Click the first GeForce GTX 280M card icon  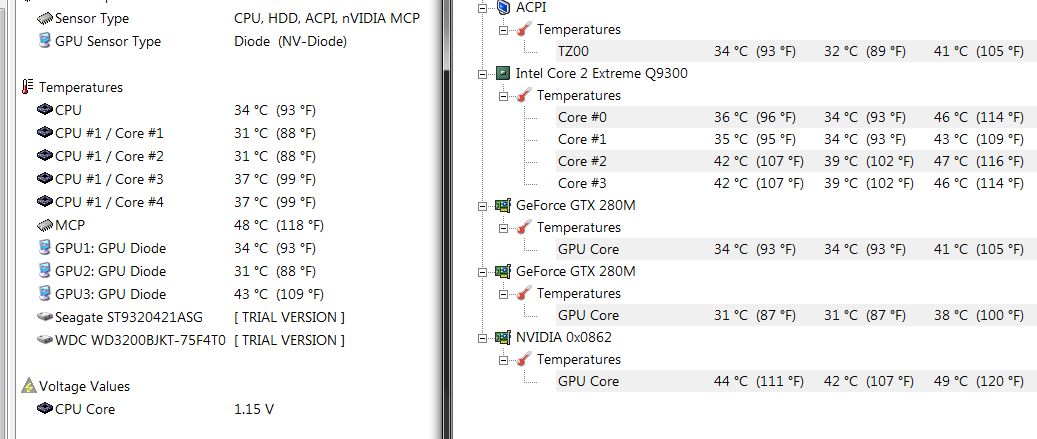click(503, 205)
